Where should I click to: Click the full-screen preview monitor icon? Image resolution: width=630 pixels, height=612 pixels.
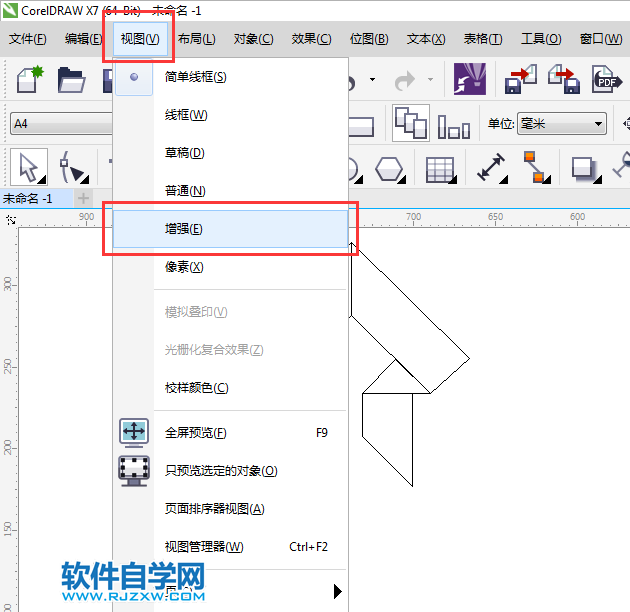click(134, 433)
